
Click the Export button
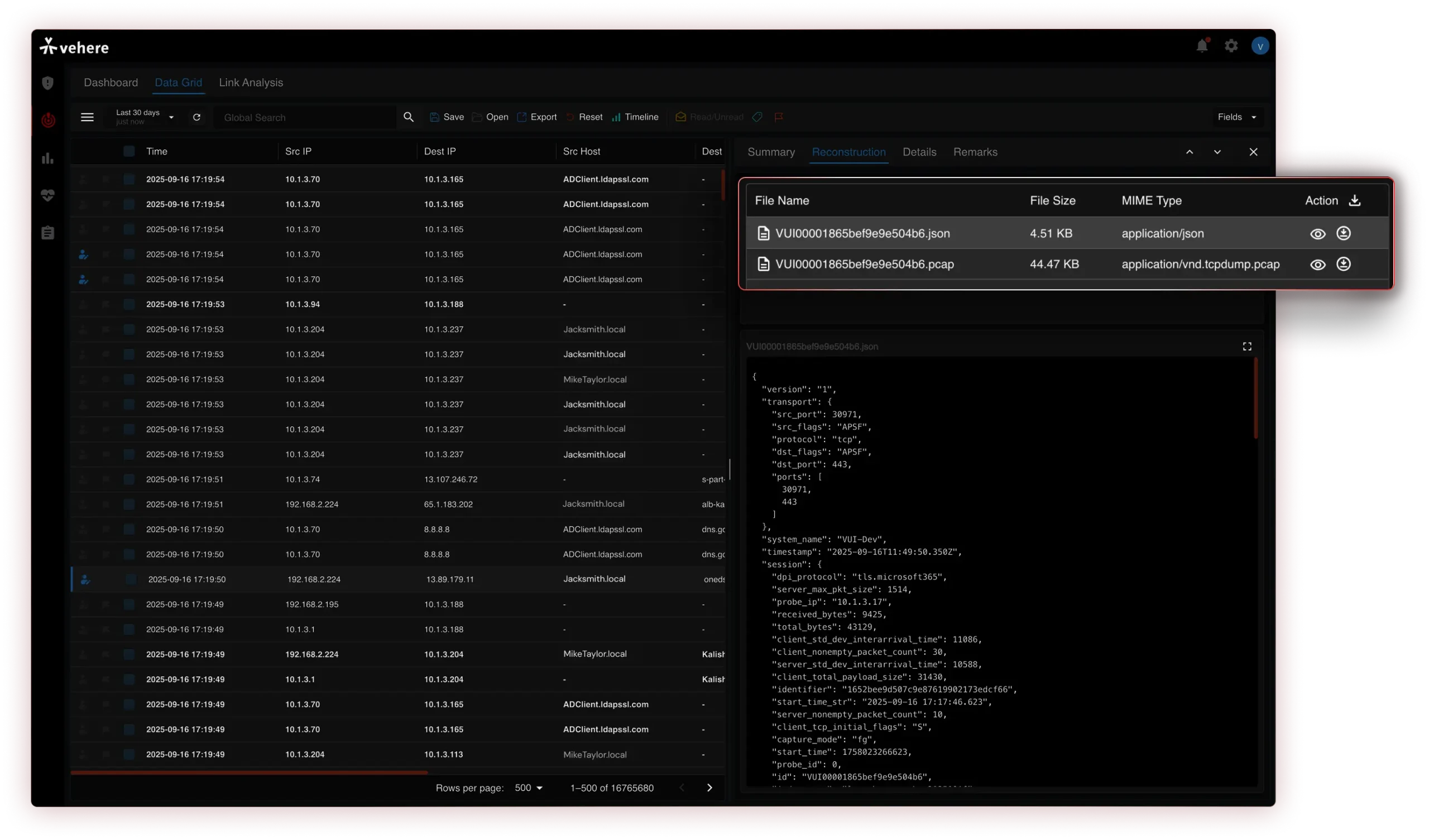[537, 117]
